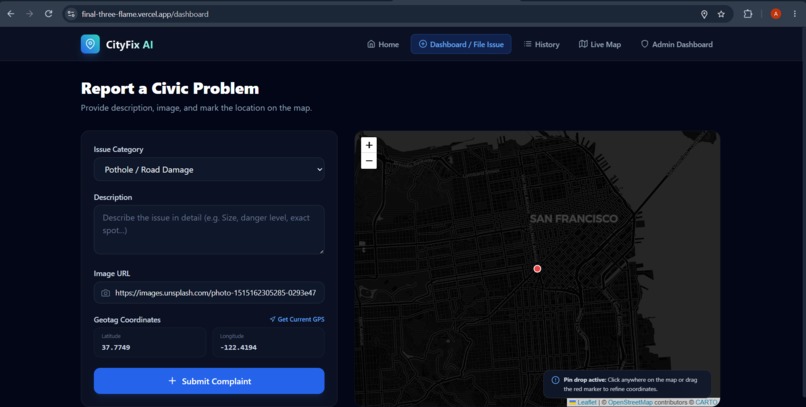806x407 pixels.
Task: Expand the Issue Category dropdown
Action: 209,169
